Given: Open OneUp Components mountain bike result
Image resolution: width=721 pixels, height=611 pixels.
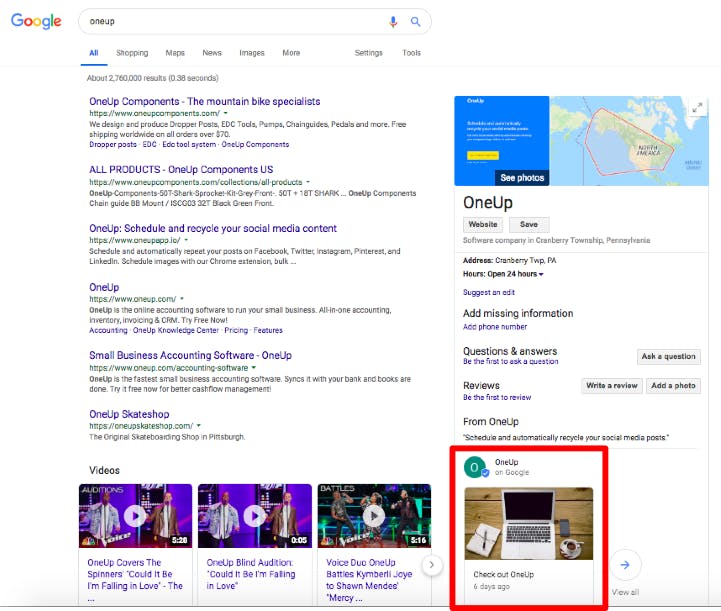Looking at the screenshot, I should point(205,102).
